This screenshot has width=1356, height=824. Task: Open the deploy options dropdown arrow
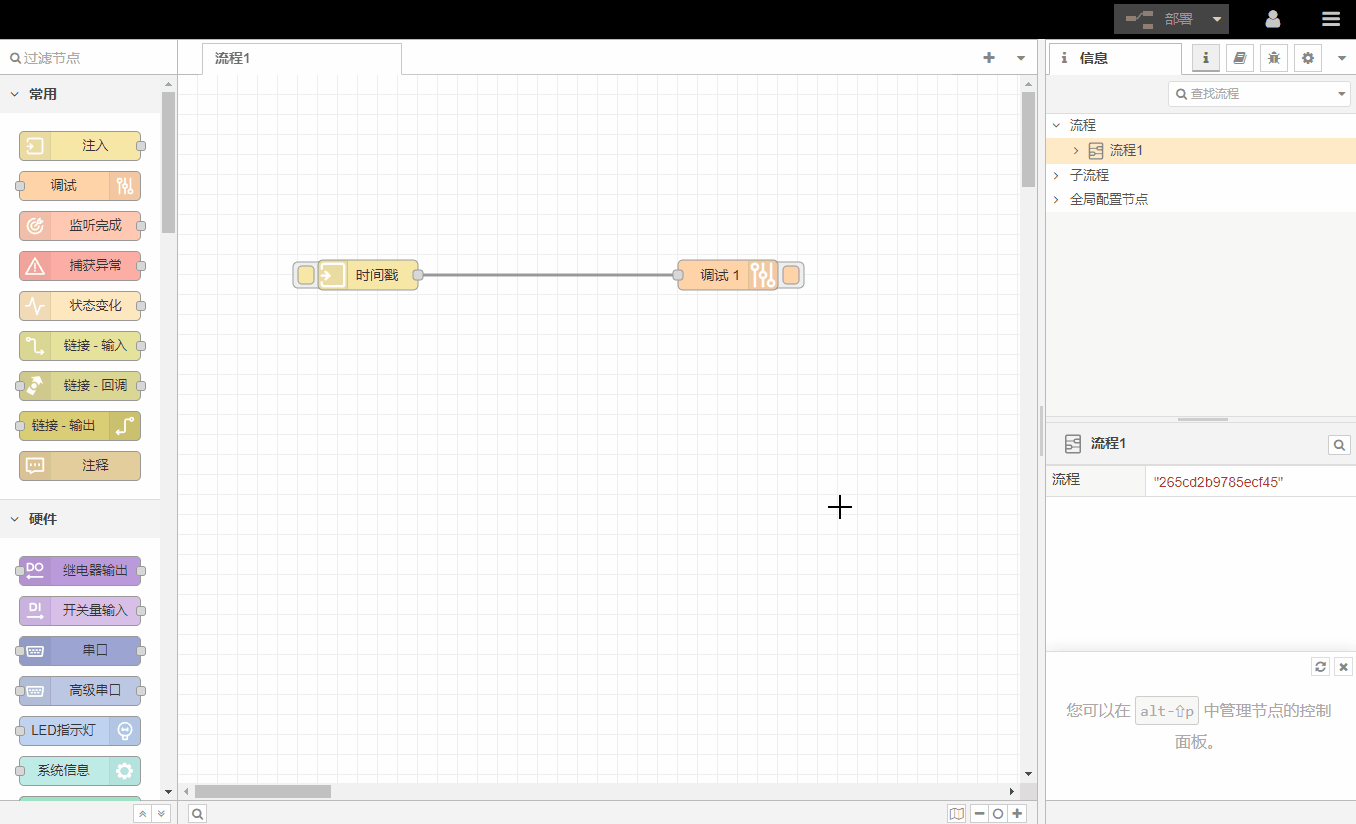(1217, 19)
